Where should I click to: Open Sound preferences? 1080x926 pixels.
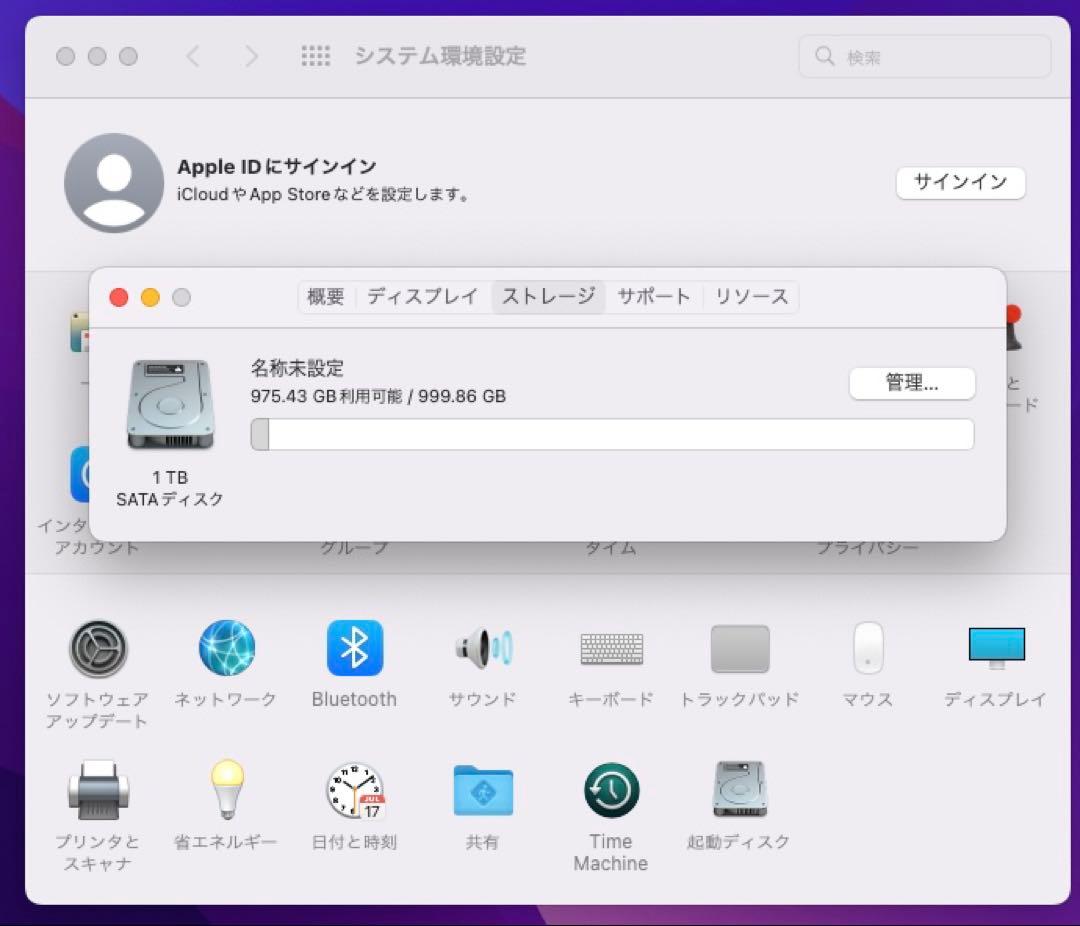tap(482, 648)
